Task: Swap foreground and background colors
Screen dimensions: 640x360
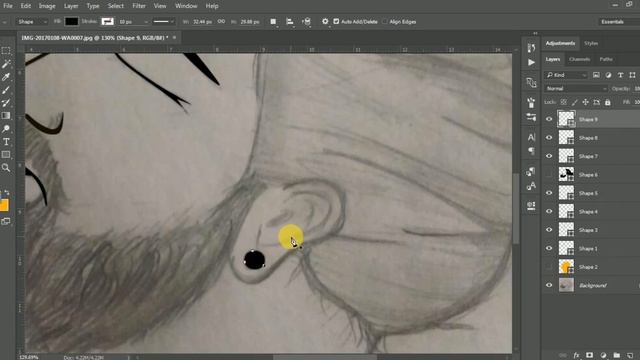Action: 7,192
